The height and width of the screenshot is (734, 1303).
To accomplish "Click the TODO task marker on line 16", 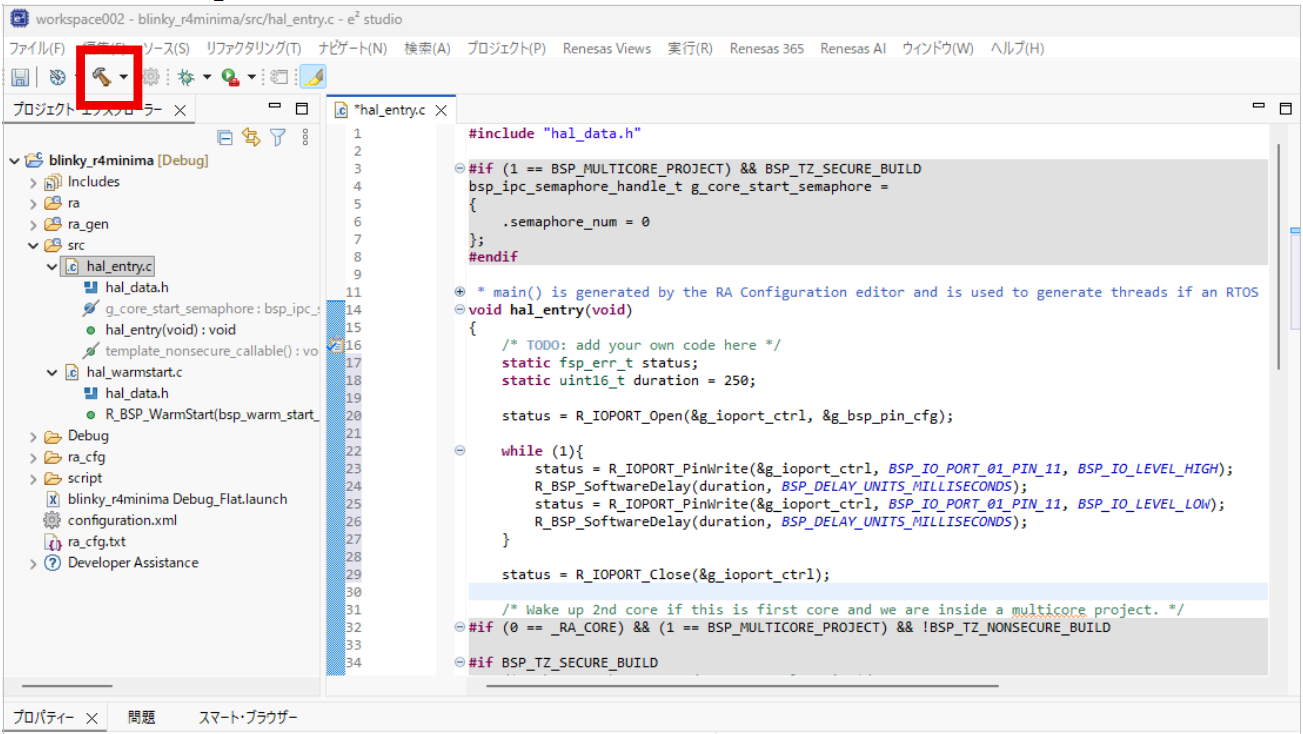I will 335,345.
